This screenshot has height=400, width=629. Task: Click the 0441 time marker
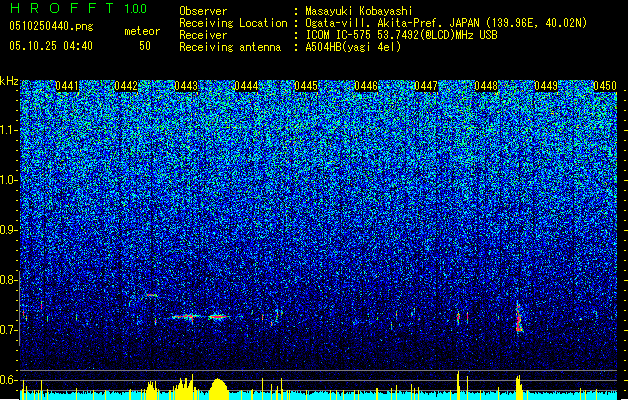point(67,86)
